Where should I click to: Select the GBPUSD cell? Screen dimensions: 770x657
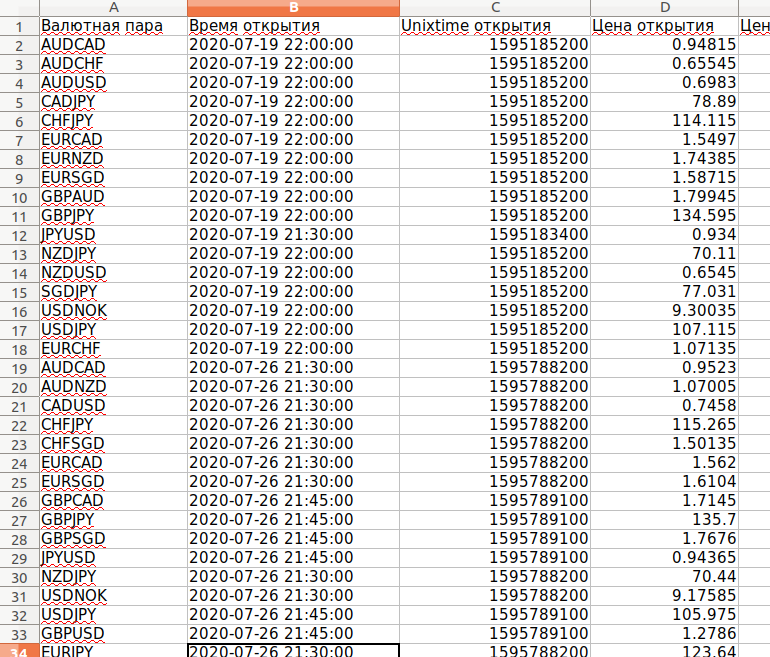coord(113,634)
